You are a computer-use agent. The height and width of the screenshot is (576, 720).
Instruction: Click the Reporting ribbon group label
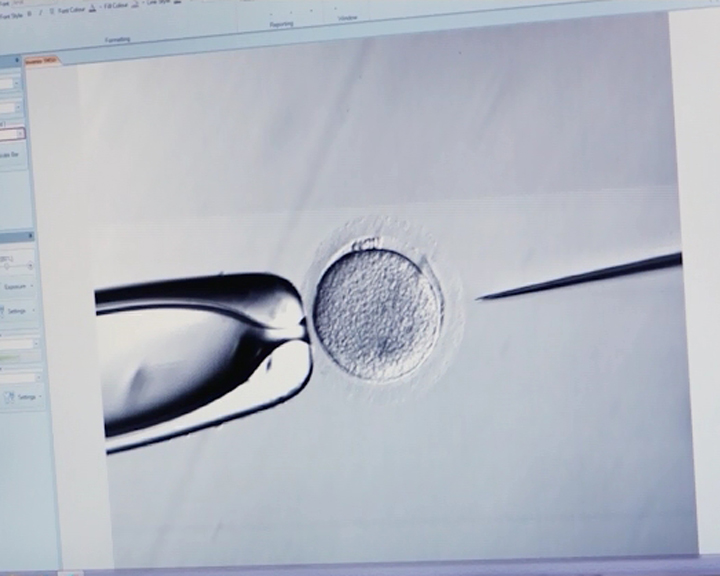tap(281, 24)
